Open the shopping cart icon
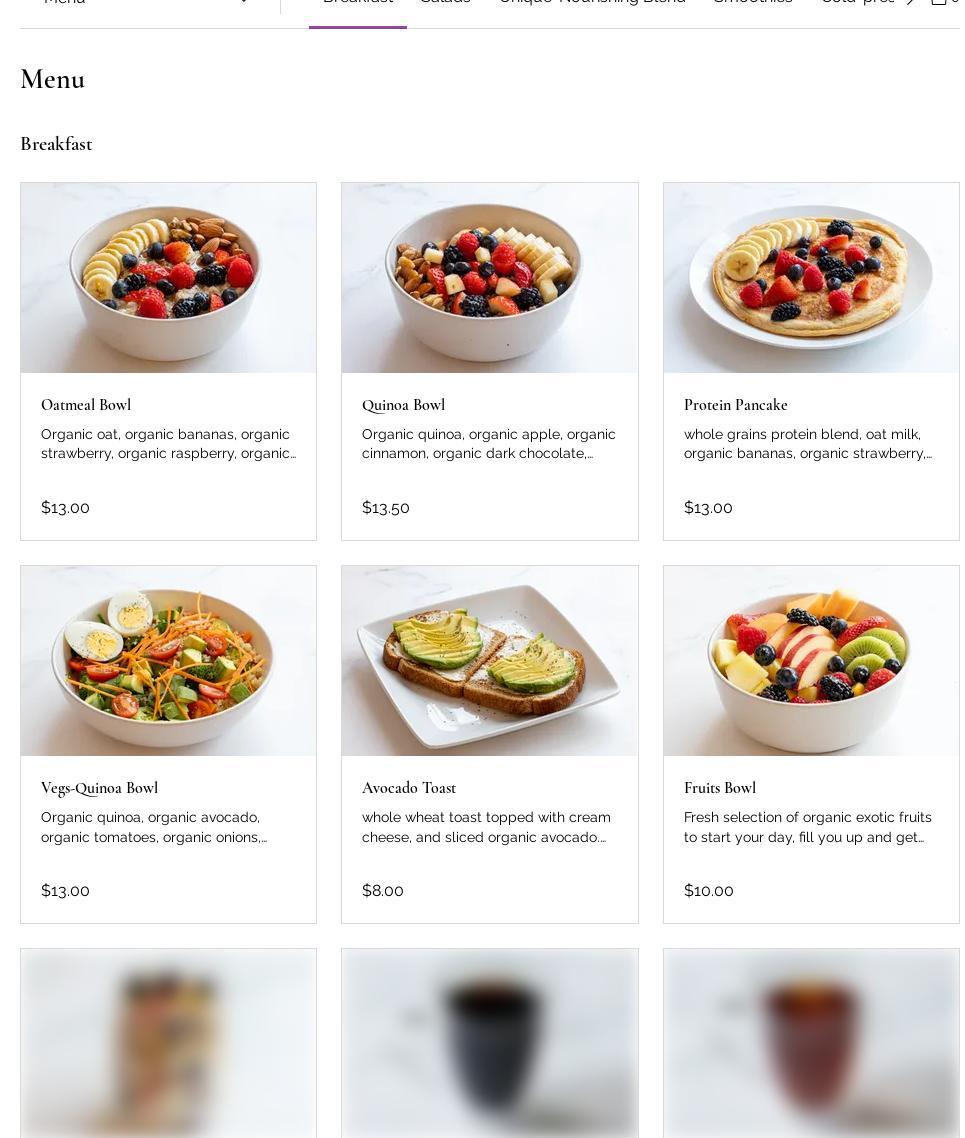 click(939, 2)
